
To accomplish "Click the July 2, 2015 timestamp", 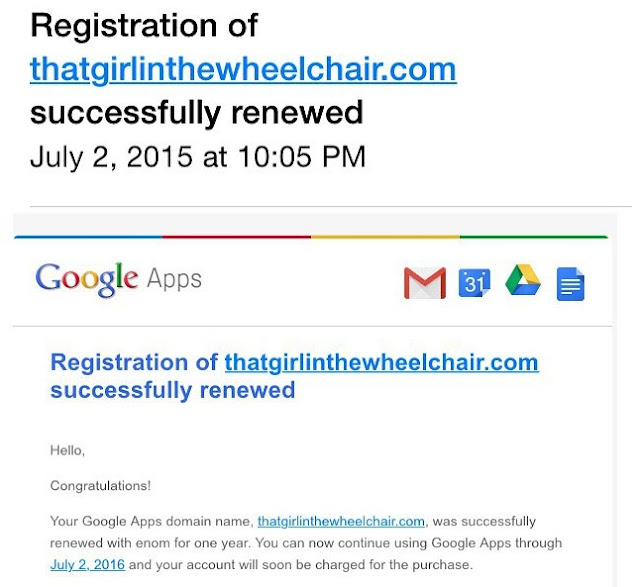I will click(197, 157).
